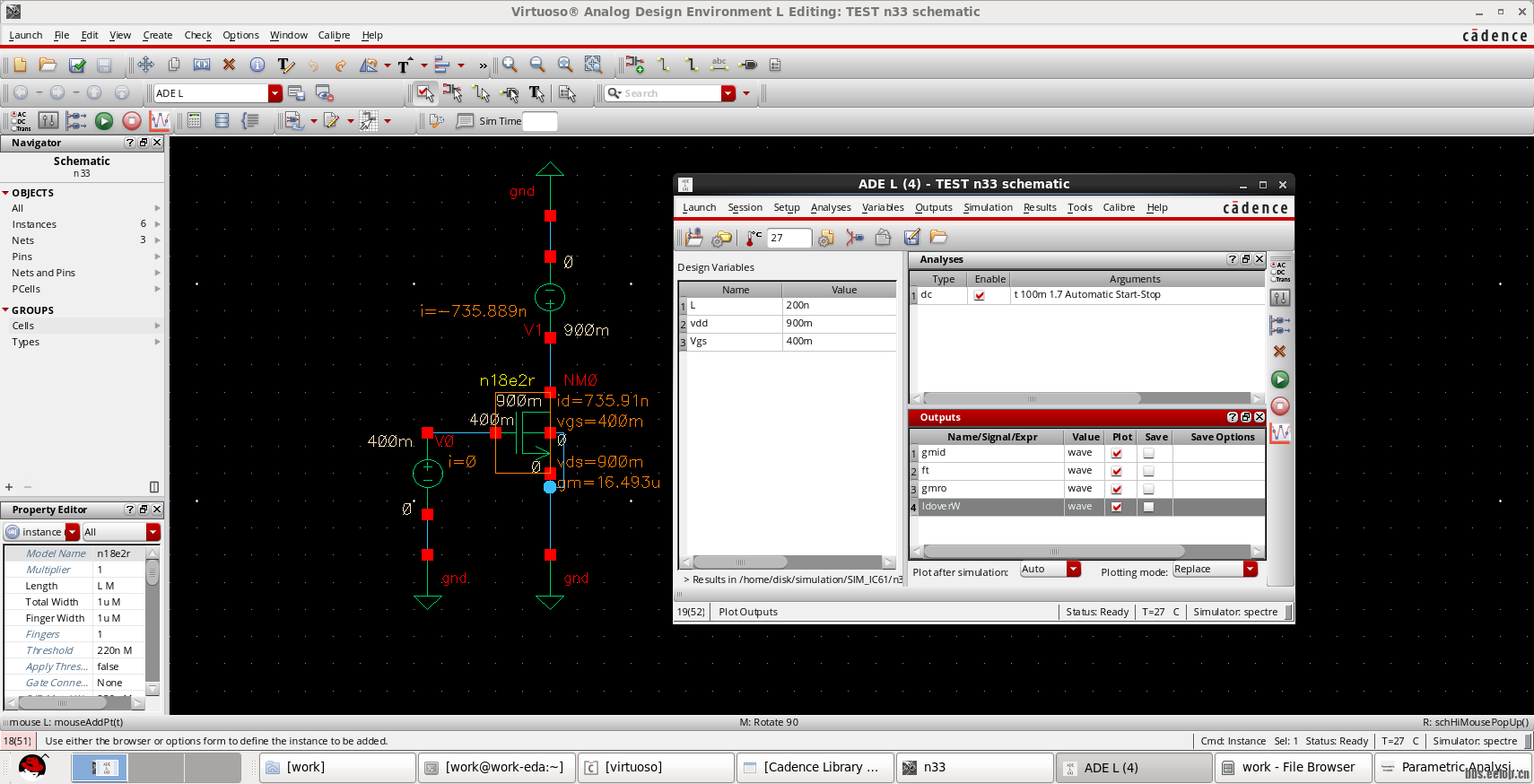Open the Plotting mode Replace dropdown
Screen dimensions: 1534x784
pos(1251,569)
